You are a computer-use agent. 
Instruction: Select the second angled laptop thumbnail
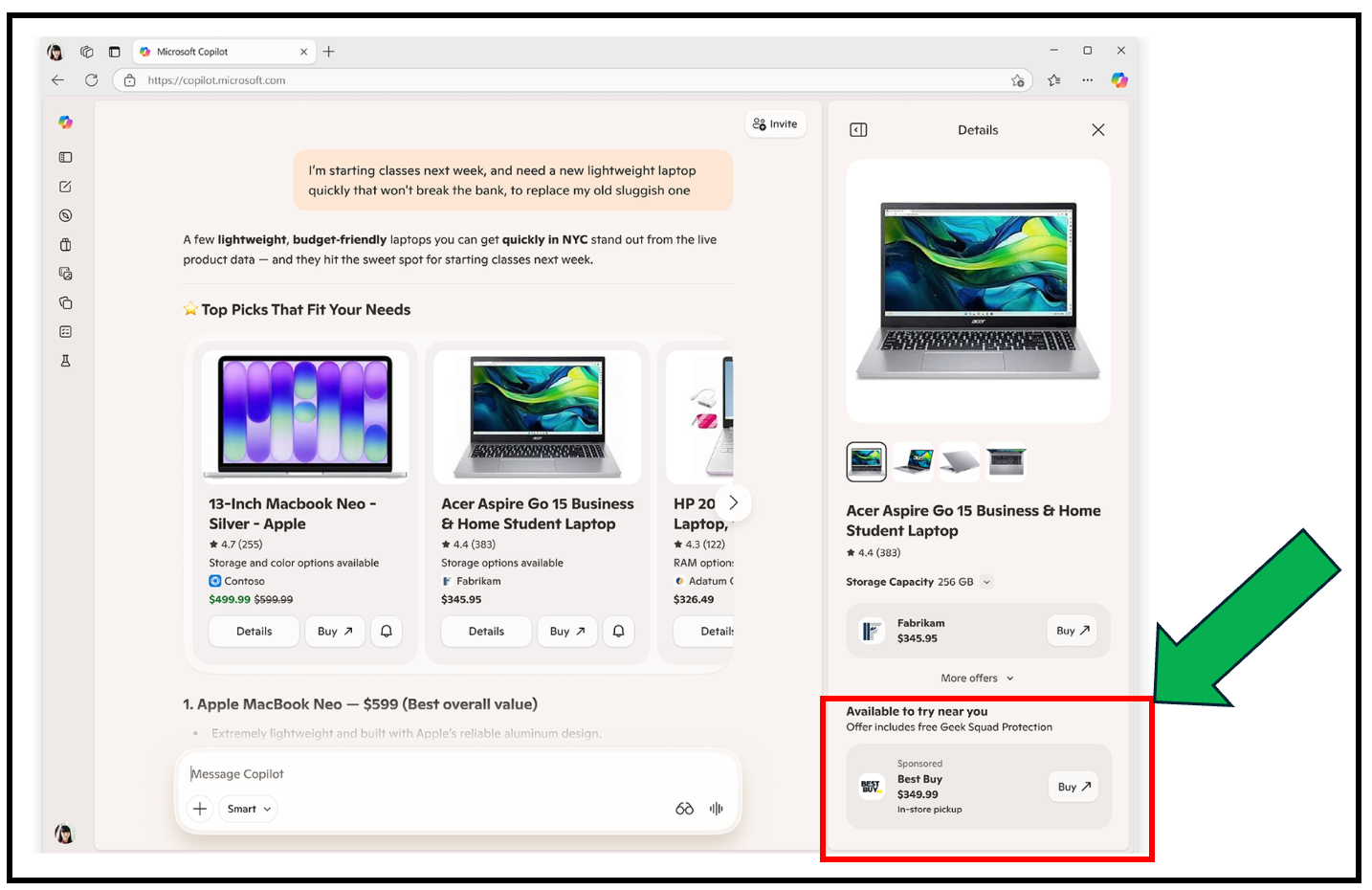[x=914, y=462]
